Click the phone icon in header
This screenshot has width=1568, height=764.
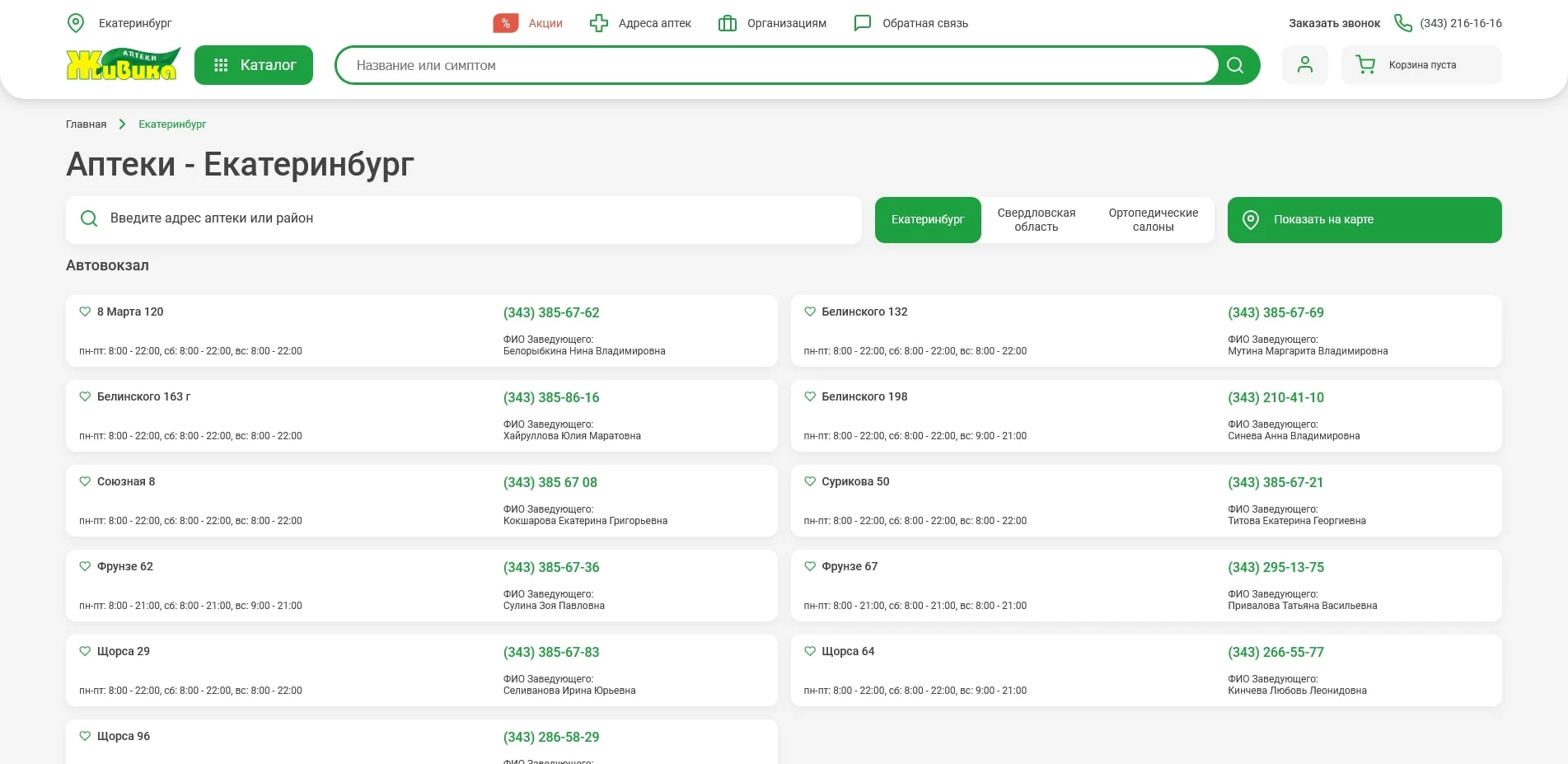(x=1402, y=23)
